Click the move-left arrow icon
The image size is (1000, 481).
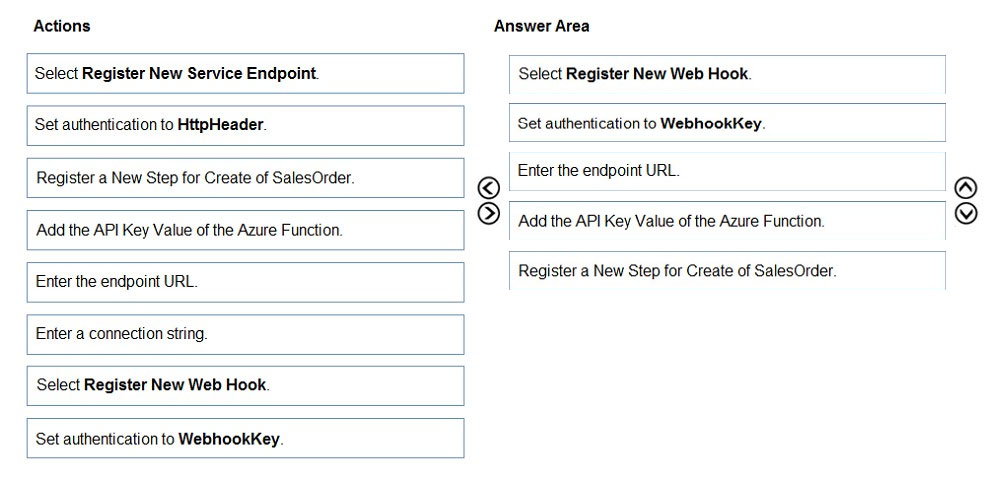[x=489, y=188]
